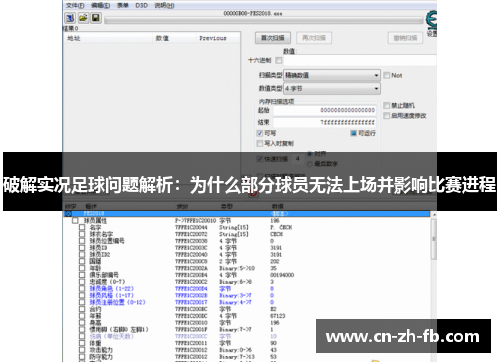Check the box for 国籍 row

(82, 261)
